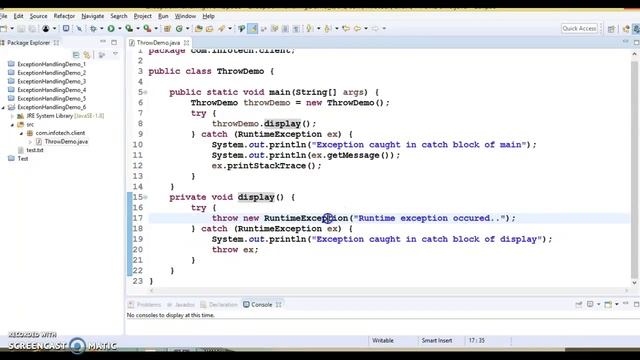Open the External Tools dropdown arrow
The height and width of the screenshot is (360, 640).
[x=156, y=29]
